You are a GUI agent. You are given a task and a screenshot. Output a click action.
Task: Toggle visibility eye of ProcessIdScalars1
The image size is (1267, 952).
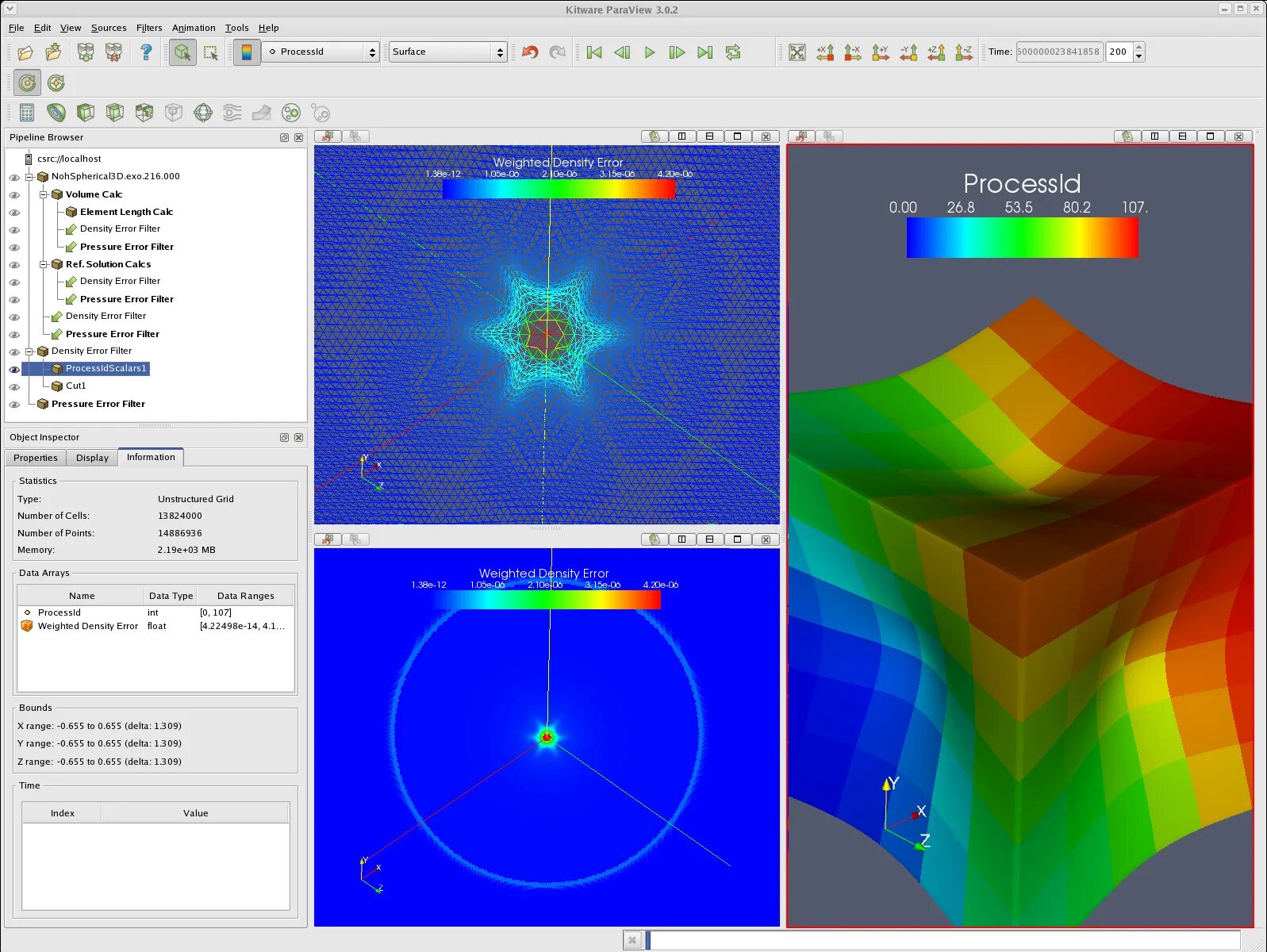(14, 369)
